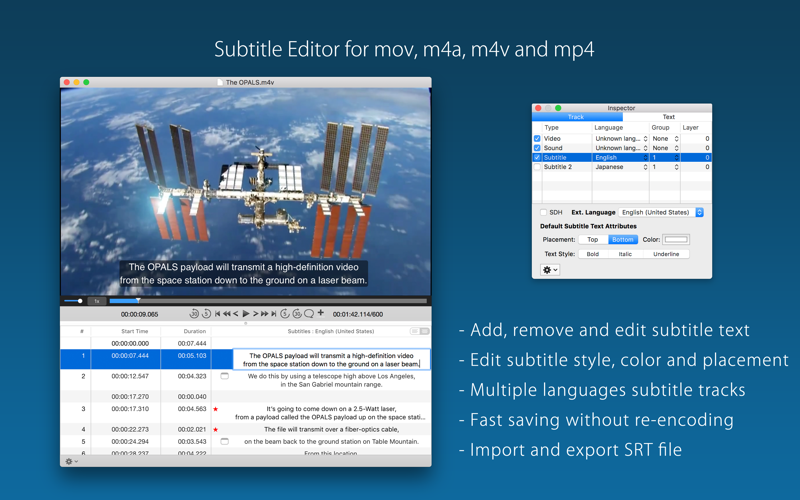800x500 pixels.
Task: Enable the Subtitle 2 track checkbox
Action: [537, 167]
